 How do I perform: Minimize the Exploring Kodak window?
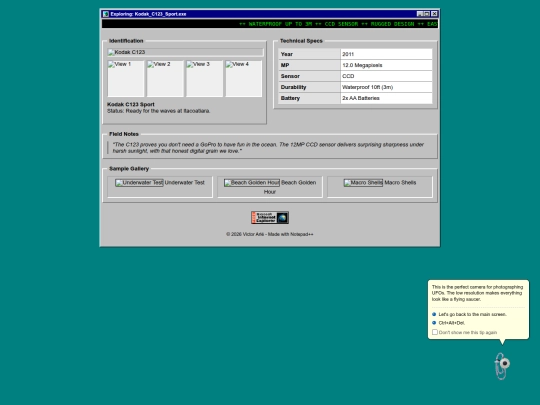pos(419,14)
